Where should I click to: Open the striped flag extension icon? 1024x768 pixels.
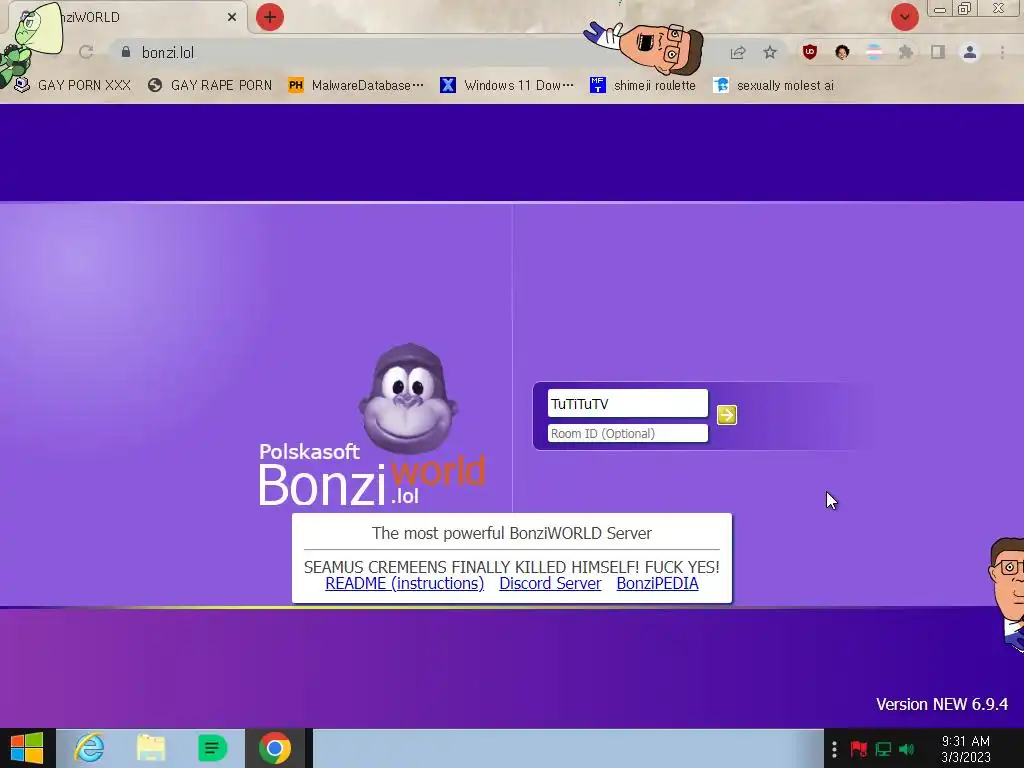coord(874,52)
